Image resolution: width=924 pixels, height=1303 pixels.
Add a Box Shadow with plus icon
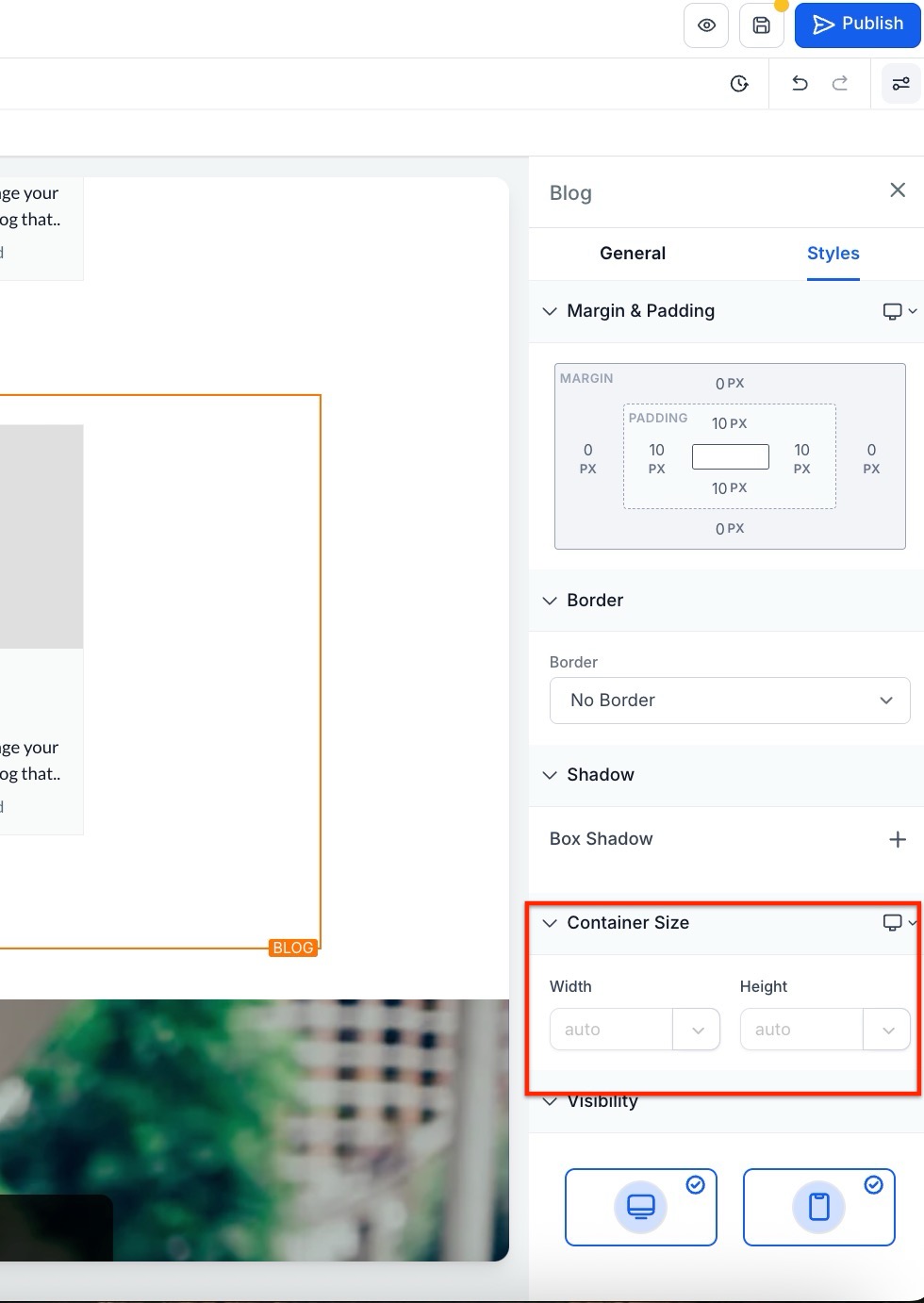(897, 839)
